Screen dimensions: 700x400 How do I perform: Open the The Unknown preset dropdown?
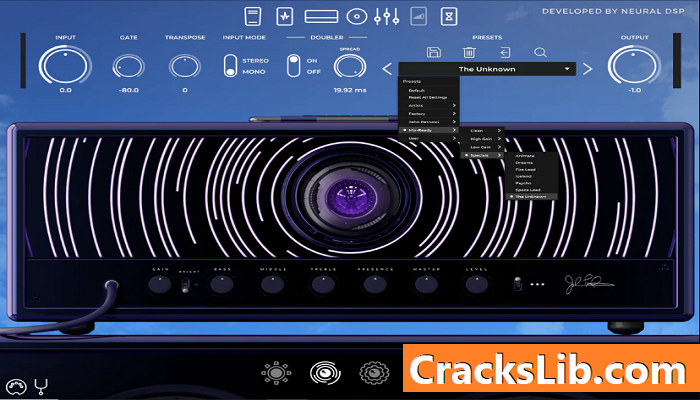(x=487, y=69)
